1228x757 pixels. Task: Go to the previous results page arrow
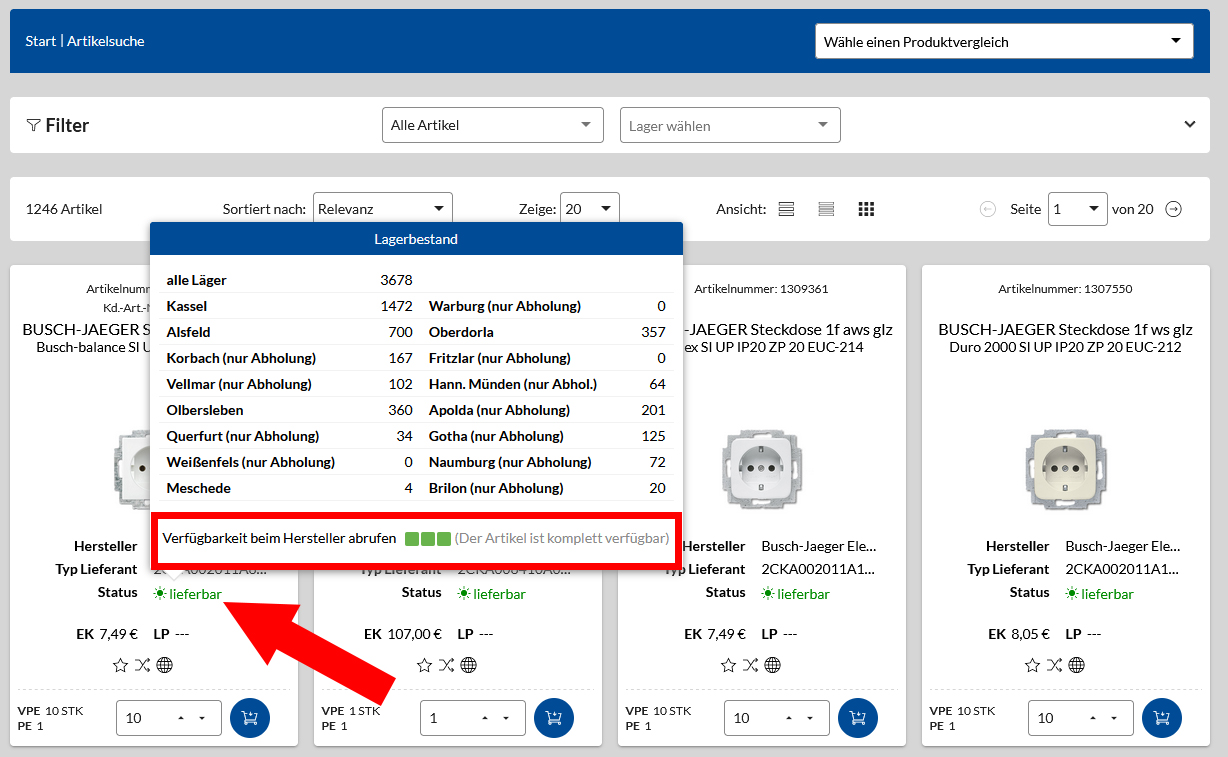988,209
